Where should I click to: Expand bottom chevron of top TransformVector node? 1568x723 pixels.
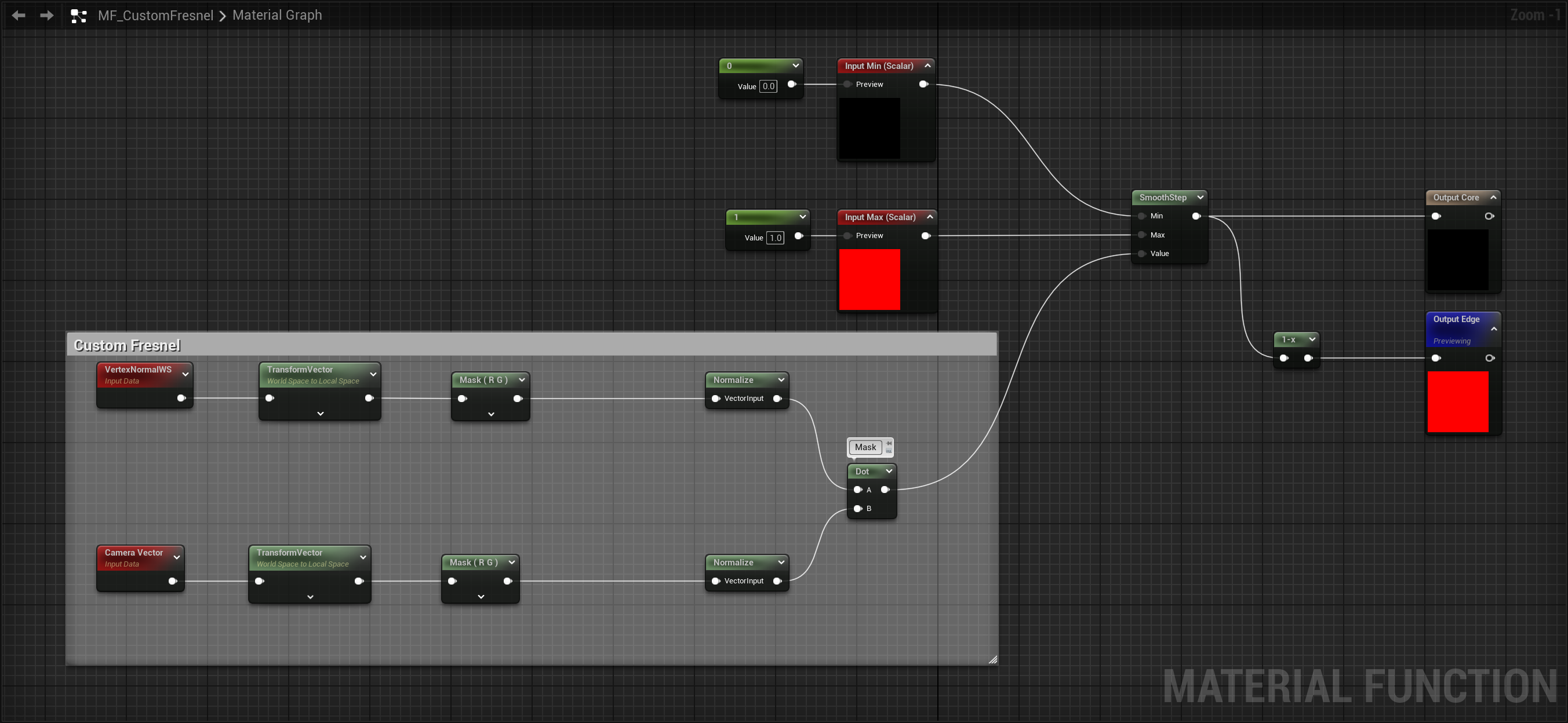320,414
